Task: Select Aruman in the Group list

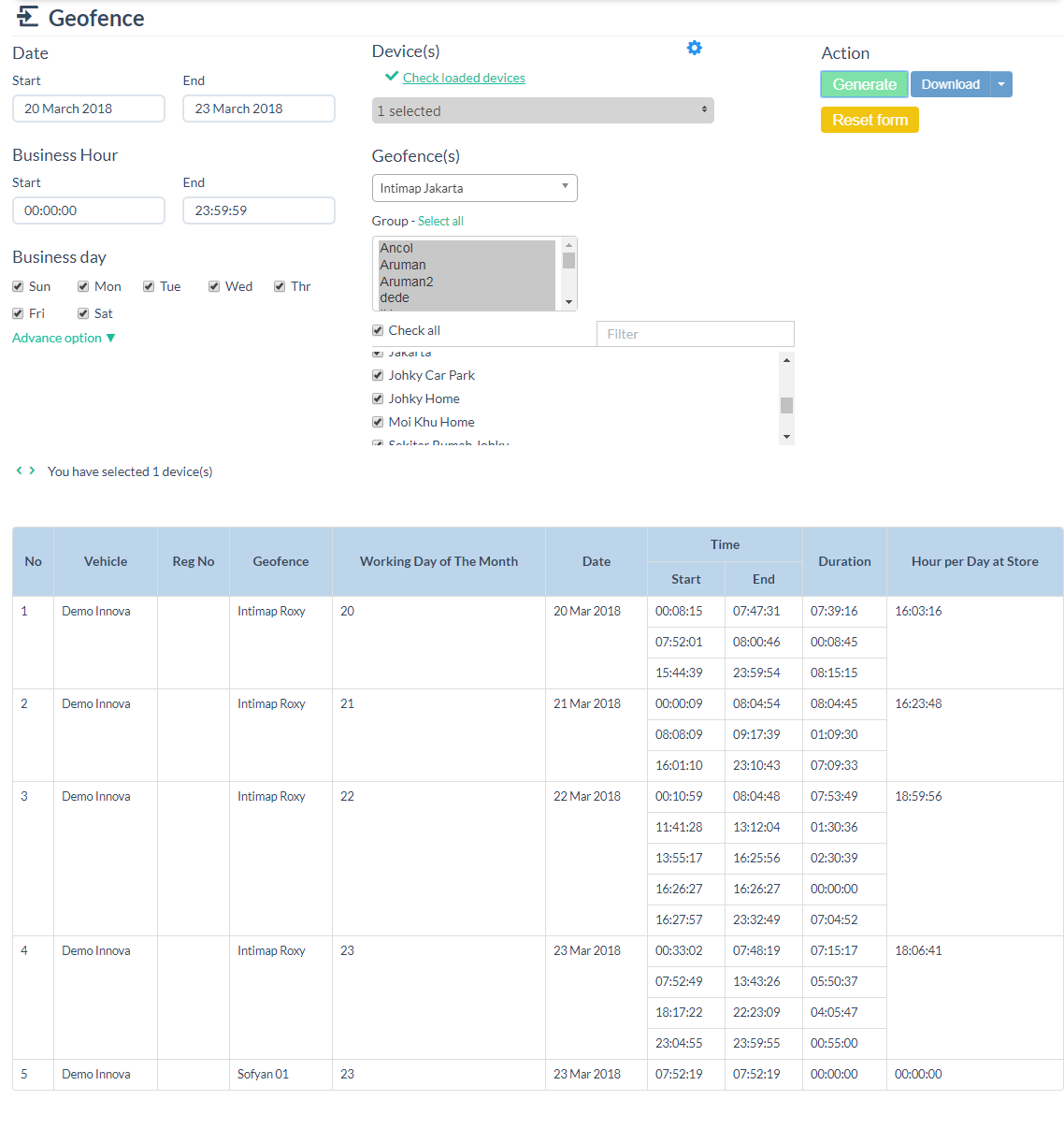Action: [x=403, y=265]
